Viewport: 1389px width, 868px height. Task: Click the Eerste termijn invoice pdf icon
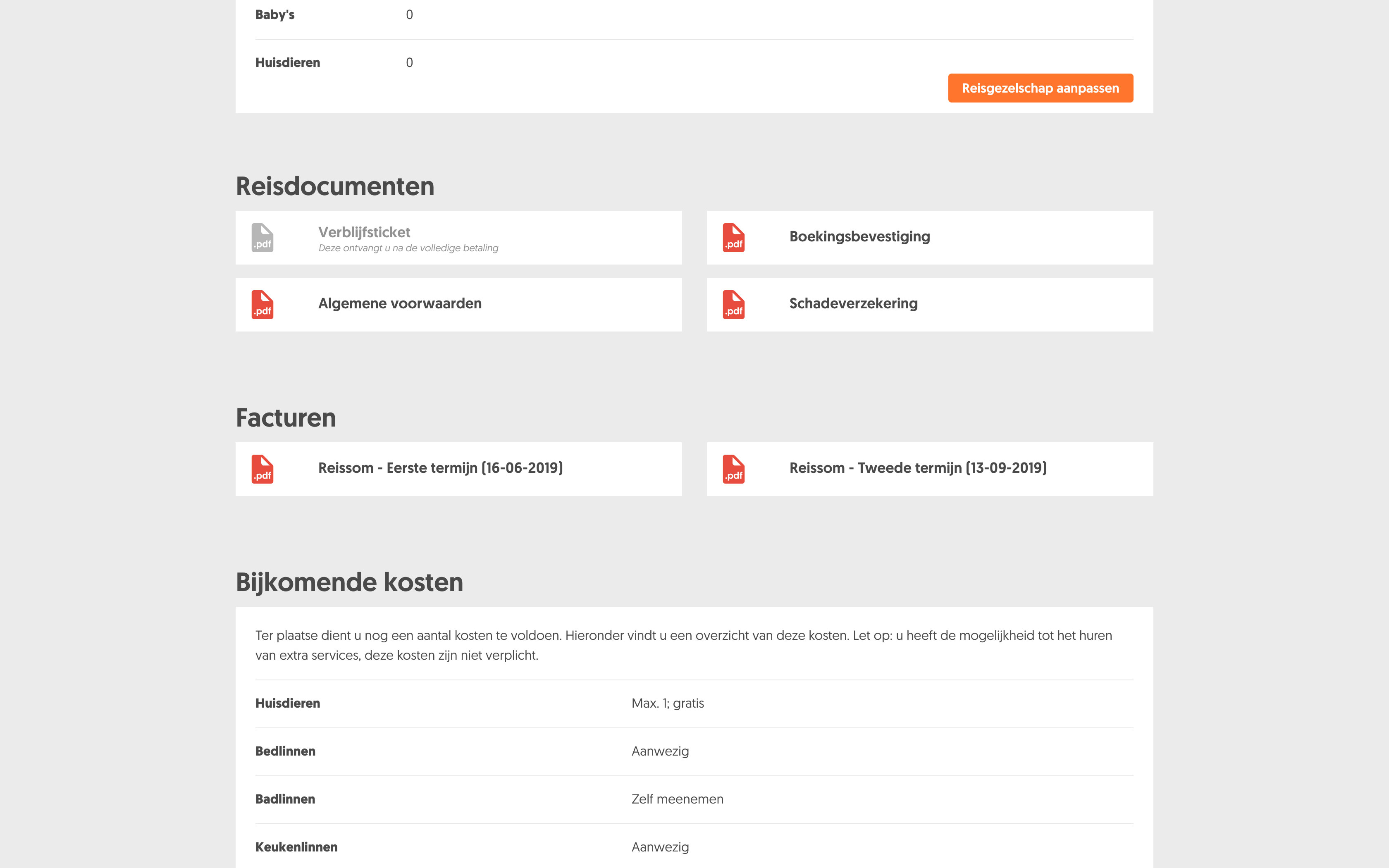(x=263, y=469)
